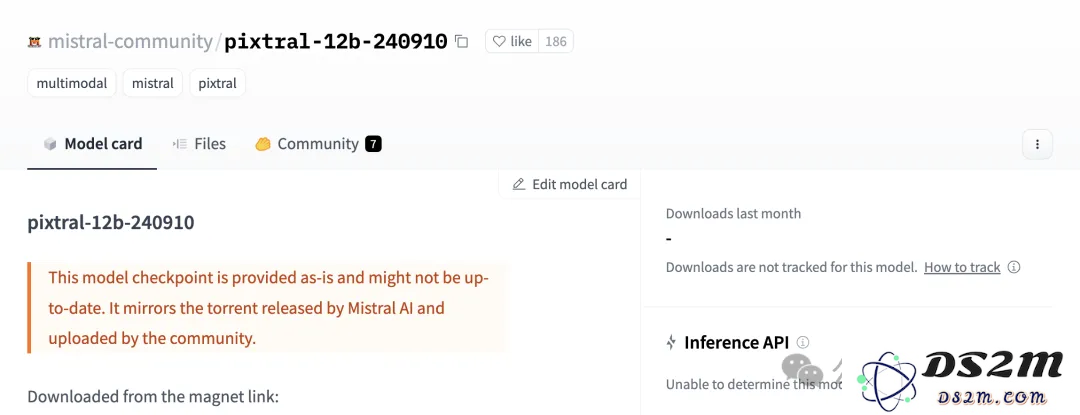Open the mistral-community organization link
Screen dimensions: 1080x415
tap(130, 42)
